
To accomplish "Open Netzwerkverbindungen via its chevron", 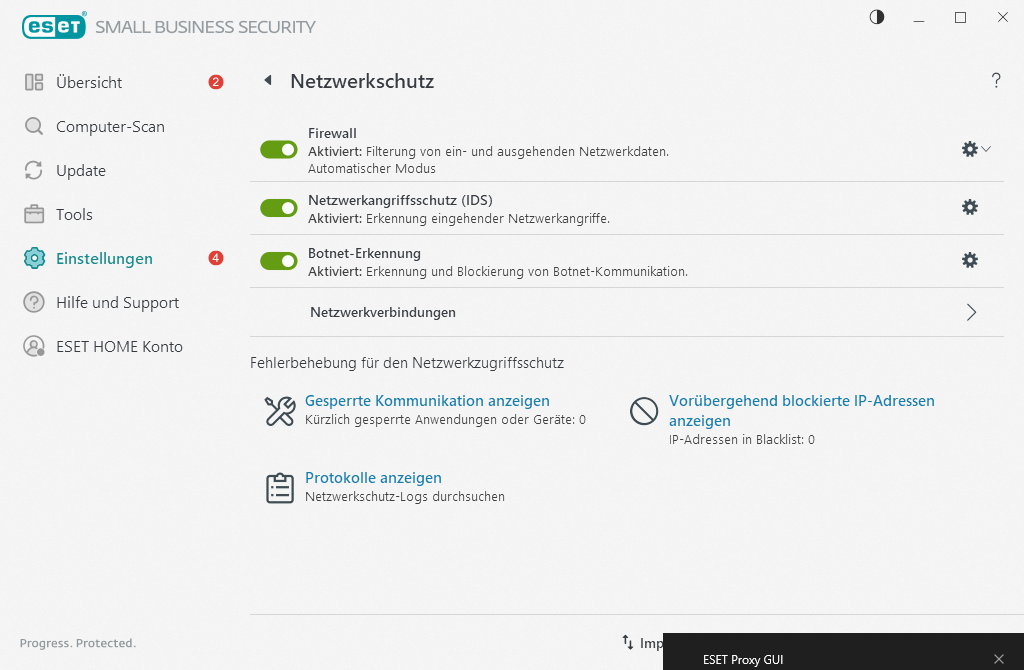I will [x=969, y=312].
